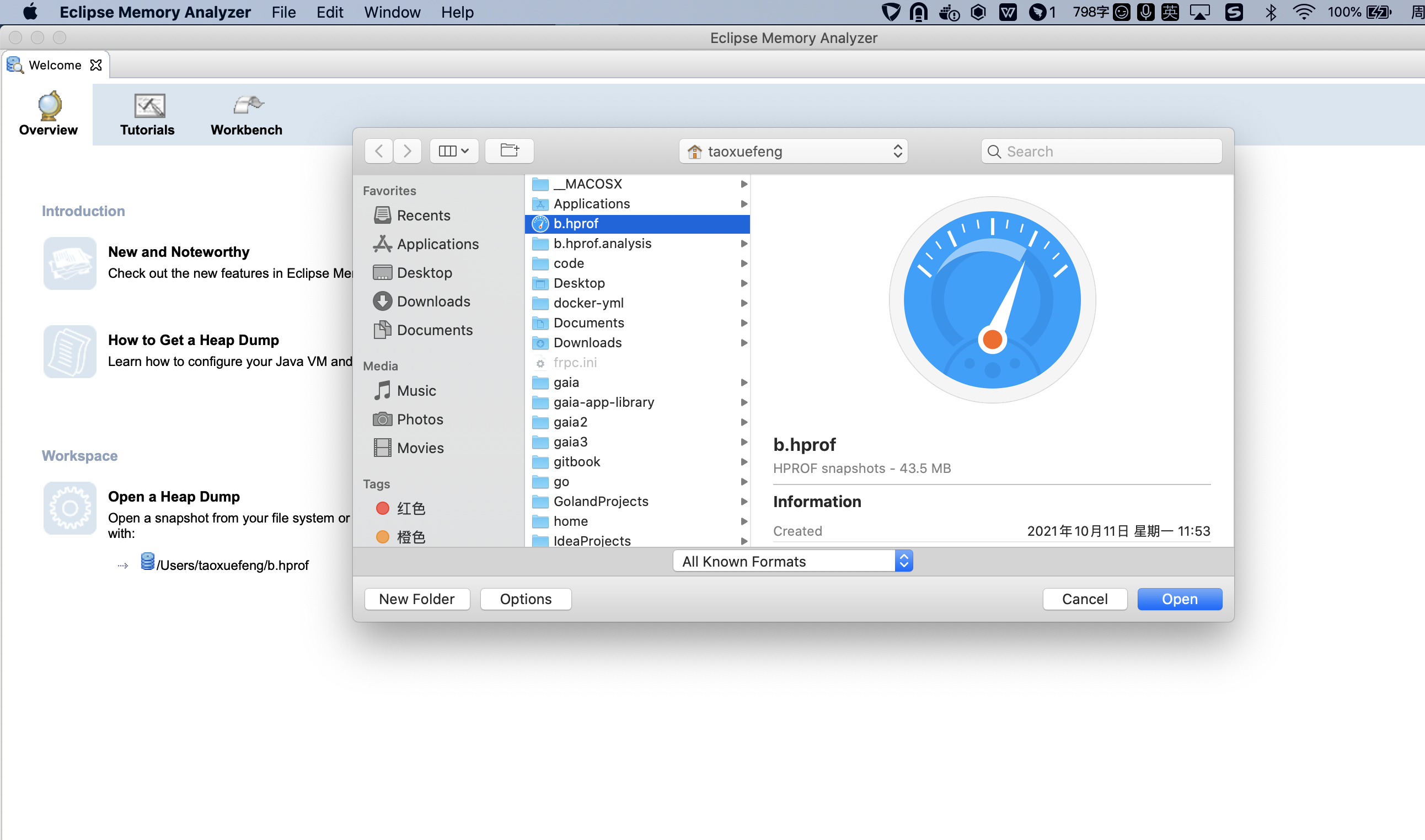Select the gaia2 folder

(637, 422)
